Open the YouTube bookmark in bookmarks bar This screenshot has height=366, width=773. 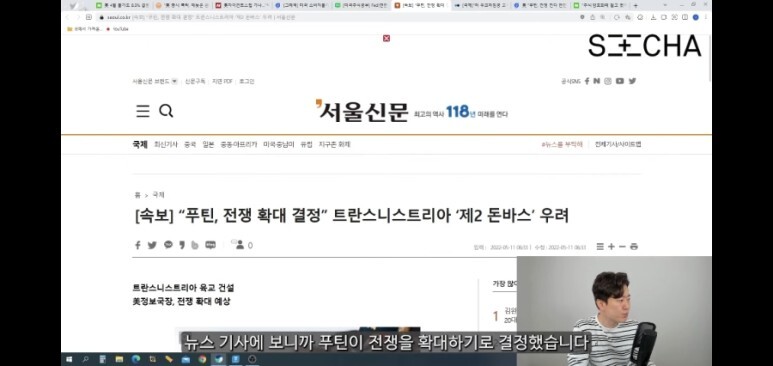[x=118, y=29]
